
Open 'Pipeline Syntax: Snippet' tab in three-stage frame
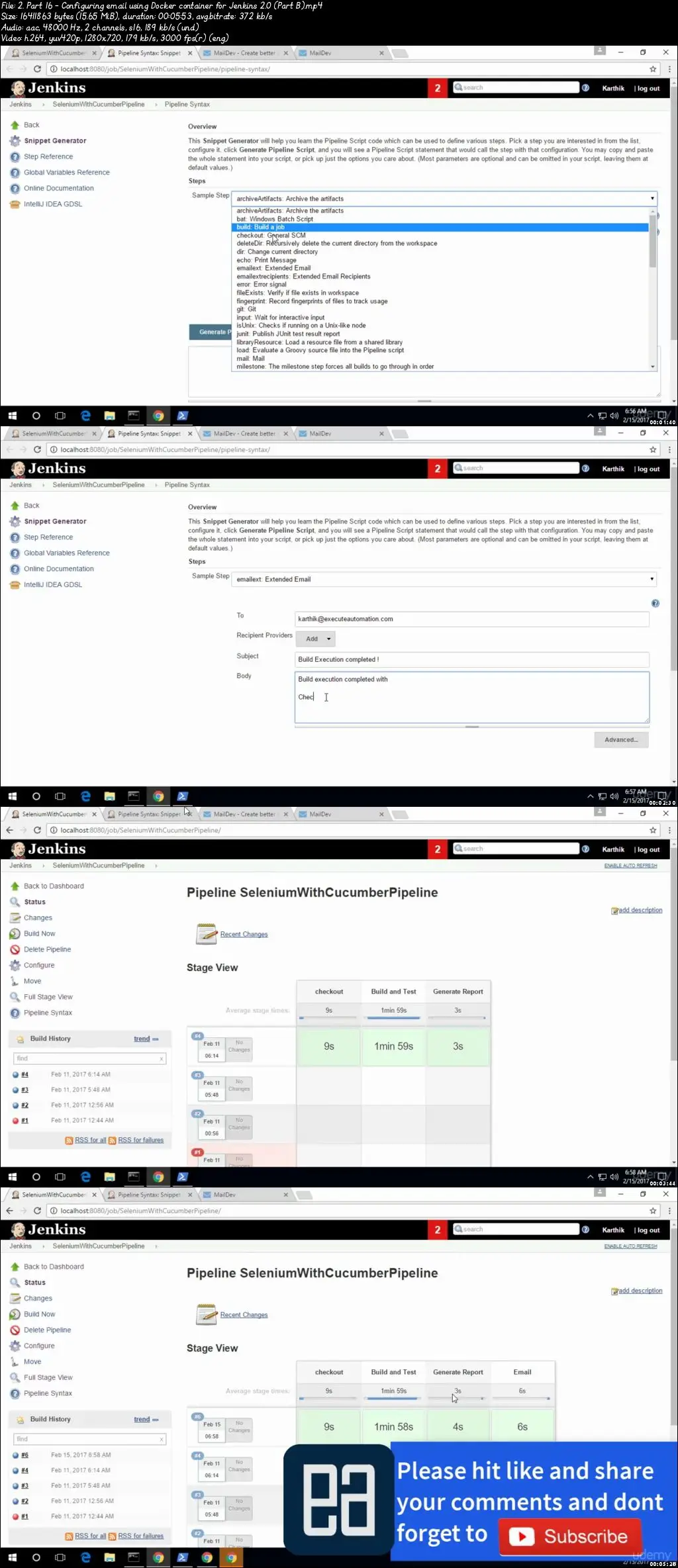click(x=149, y=814)
